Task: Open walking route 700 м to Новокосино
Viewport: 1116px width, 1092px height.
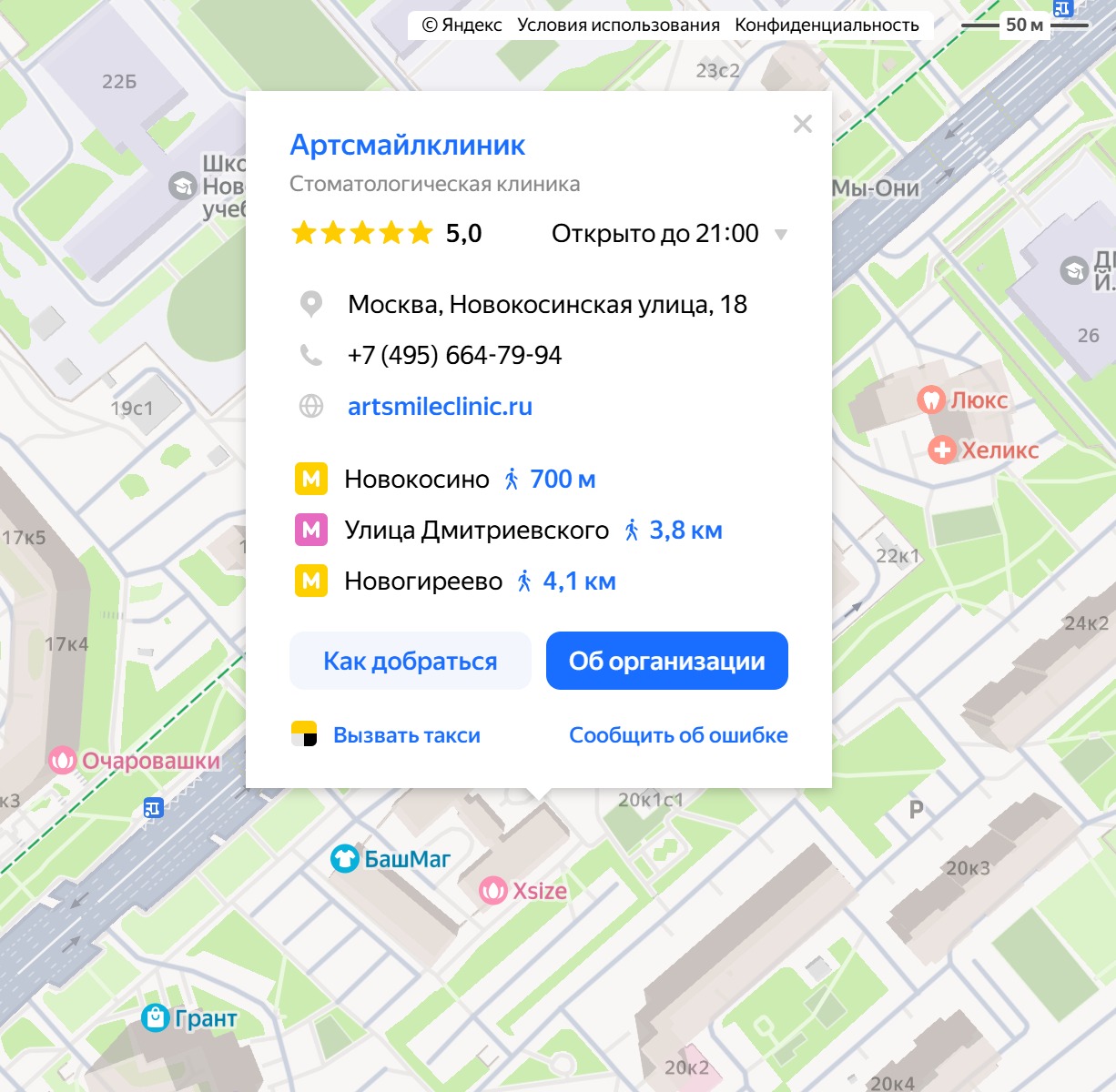Action: pos(563,479)
